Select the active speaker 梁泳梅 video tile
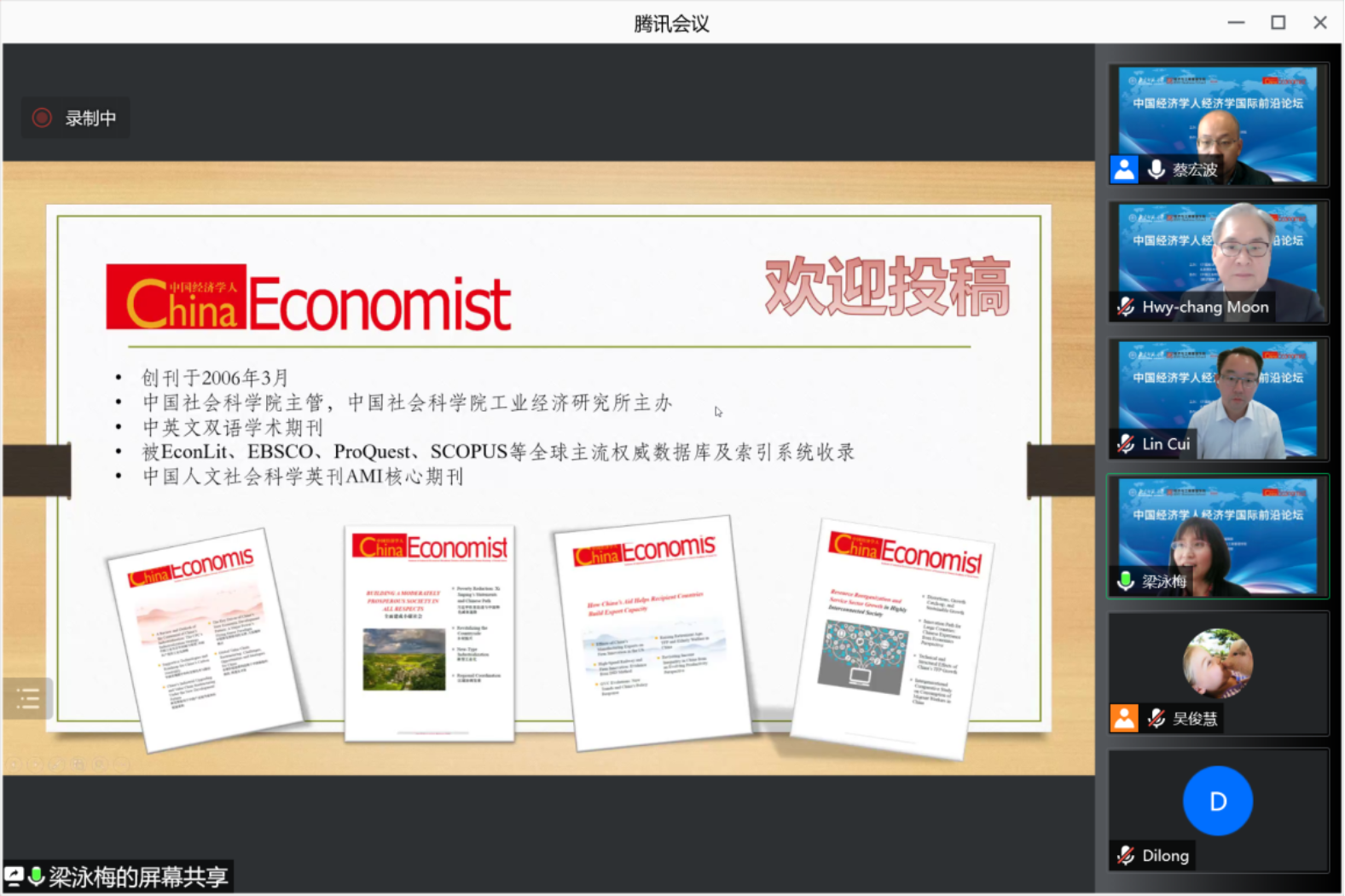1345x896 pixels. coord(1217,535)
